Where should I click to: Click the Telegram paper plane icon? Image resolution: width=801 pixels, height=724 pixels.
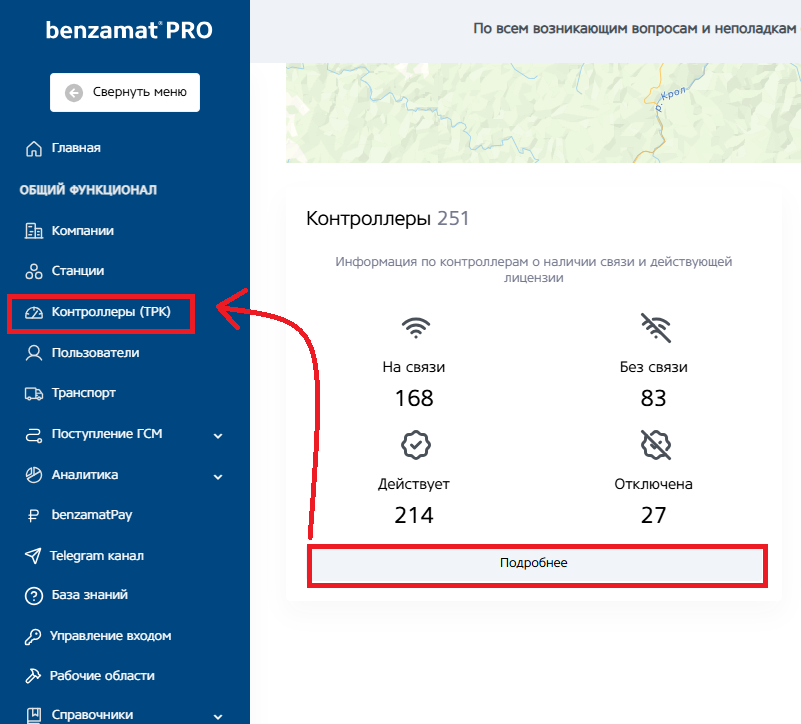(33, 556)
